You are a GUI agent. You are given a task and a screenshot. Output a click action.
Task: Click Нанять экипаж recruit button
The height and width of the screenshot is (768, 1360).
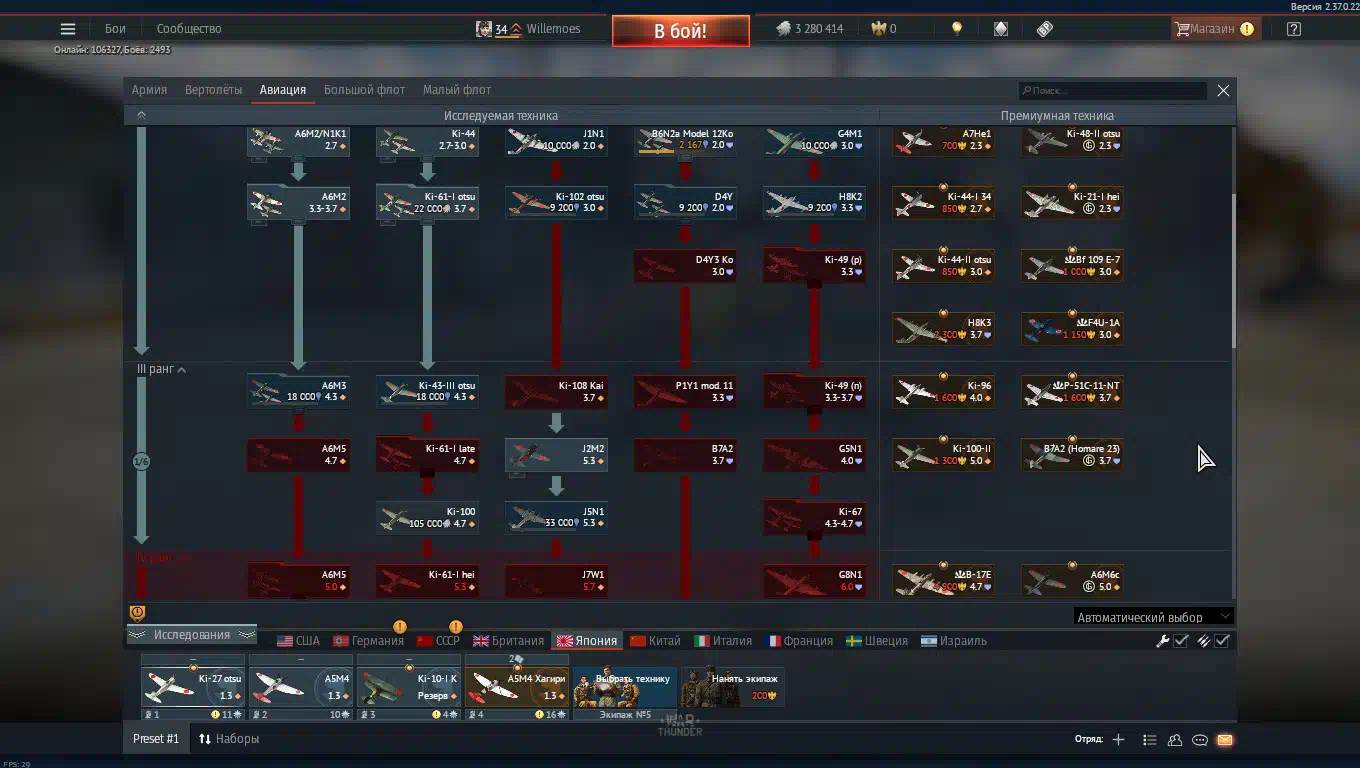[733, 687]
